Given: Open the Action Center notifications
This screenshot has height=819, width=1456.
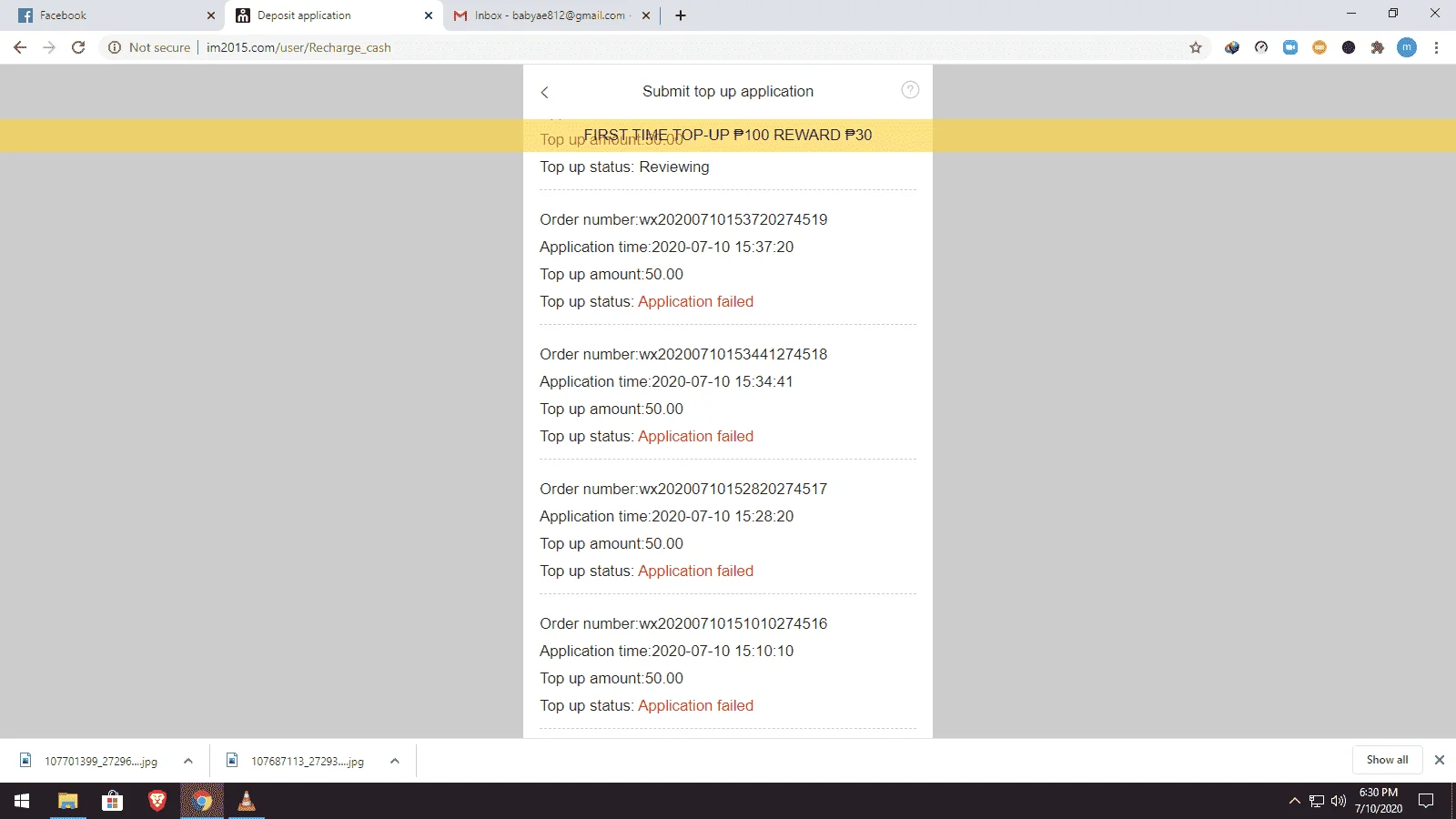Looking at the screenshot, I should 1426,801.
